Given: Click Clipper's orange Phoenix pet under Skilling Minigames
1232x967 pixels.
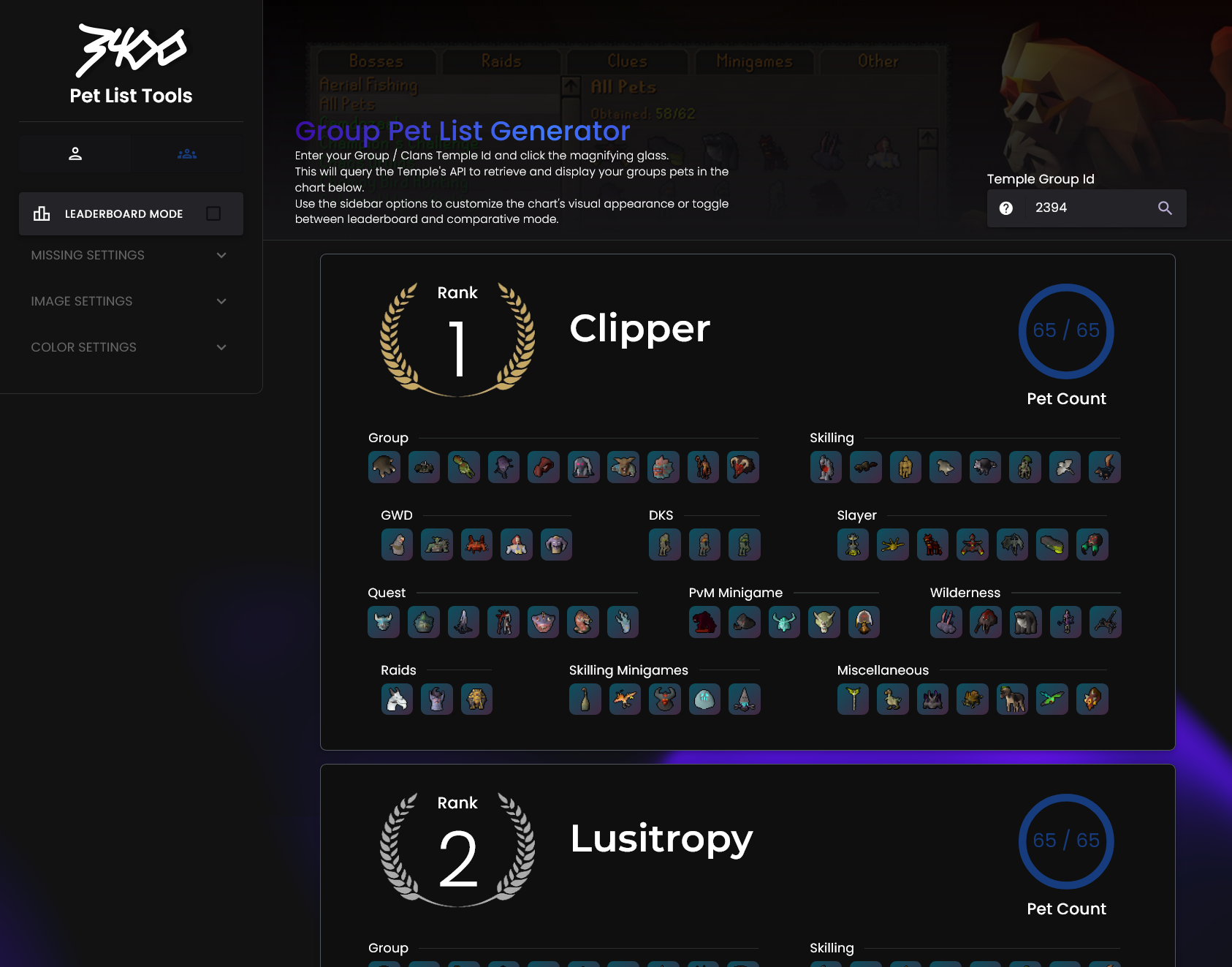Looking at the screenshot, I should 625,699.
